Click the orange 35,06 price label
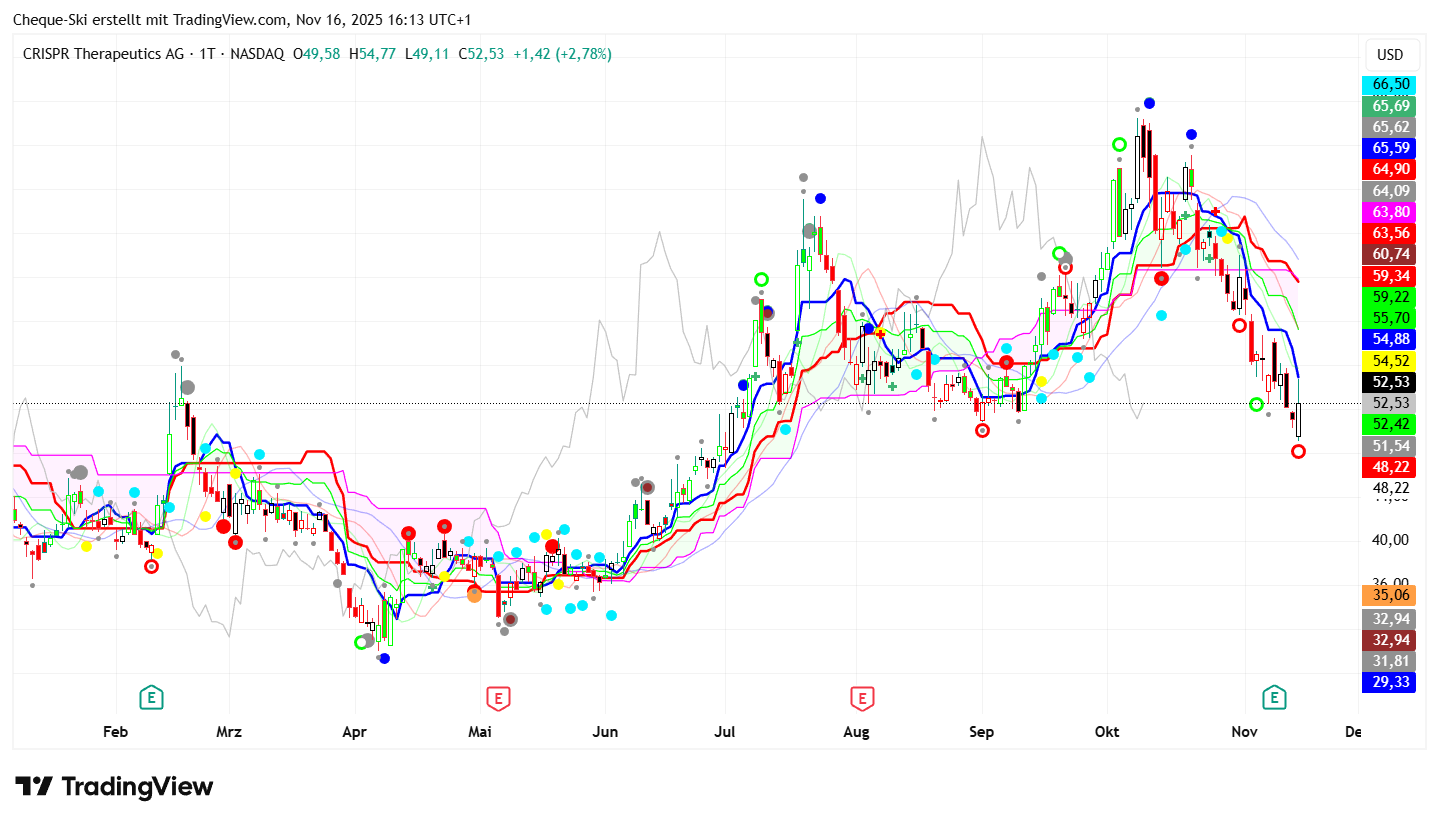Viewport: 1439px width, 824px height. tap(1391, 596)
